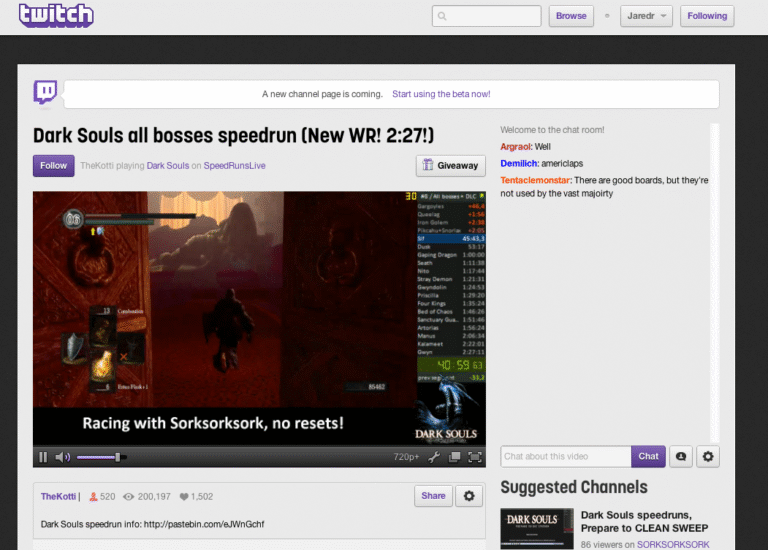Click the eye total views icon
768x550 pixels.
click(x=128, y=497)
